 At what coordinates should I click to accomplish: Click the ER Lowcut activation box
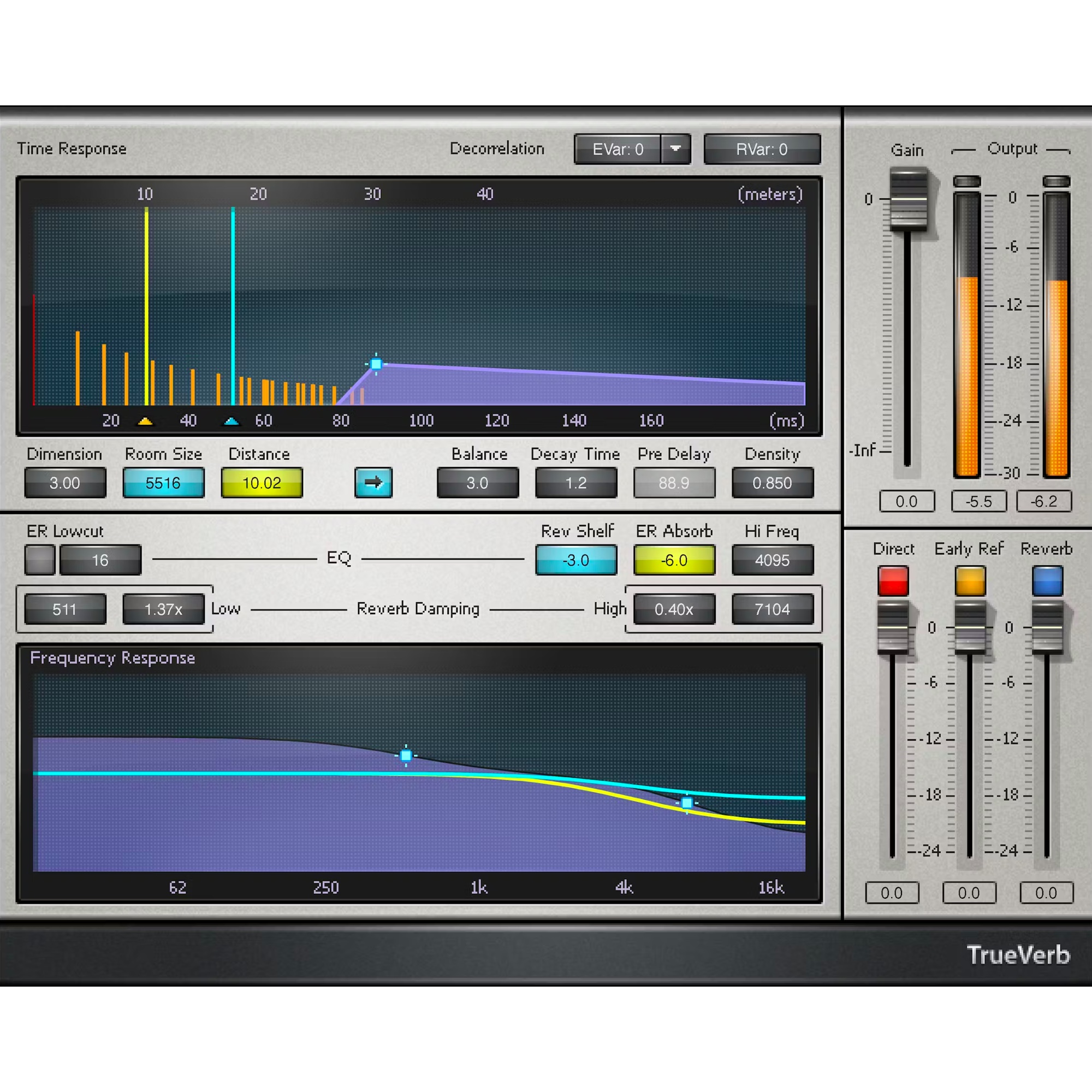(x=39, y=560)
